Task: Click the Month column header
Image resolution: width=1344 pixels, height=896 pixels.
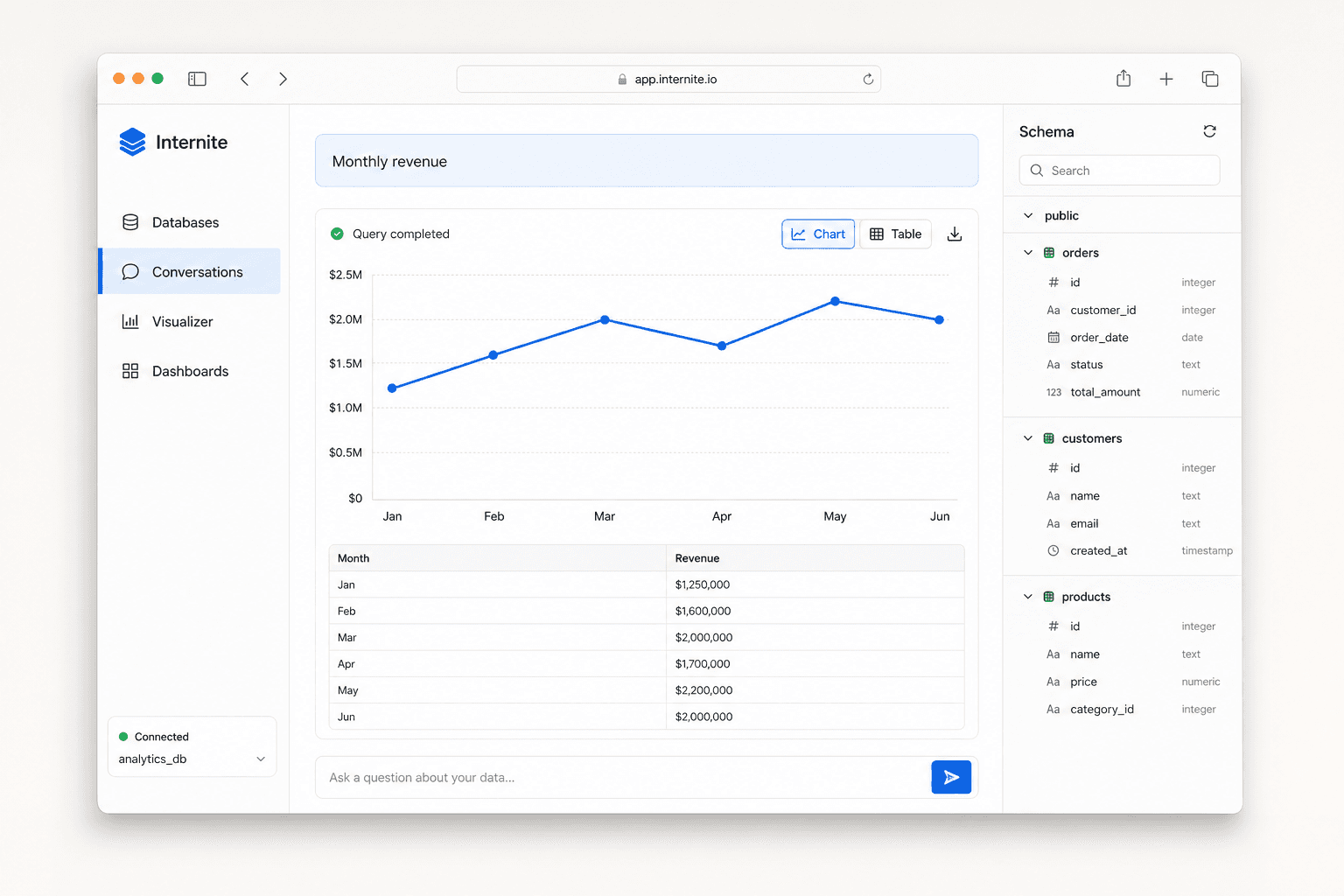Action: (x=497, y=558)
